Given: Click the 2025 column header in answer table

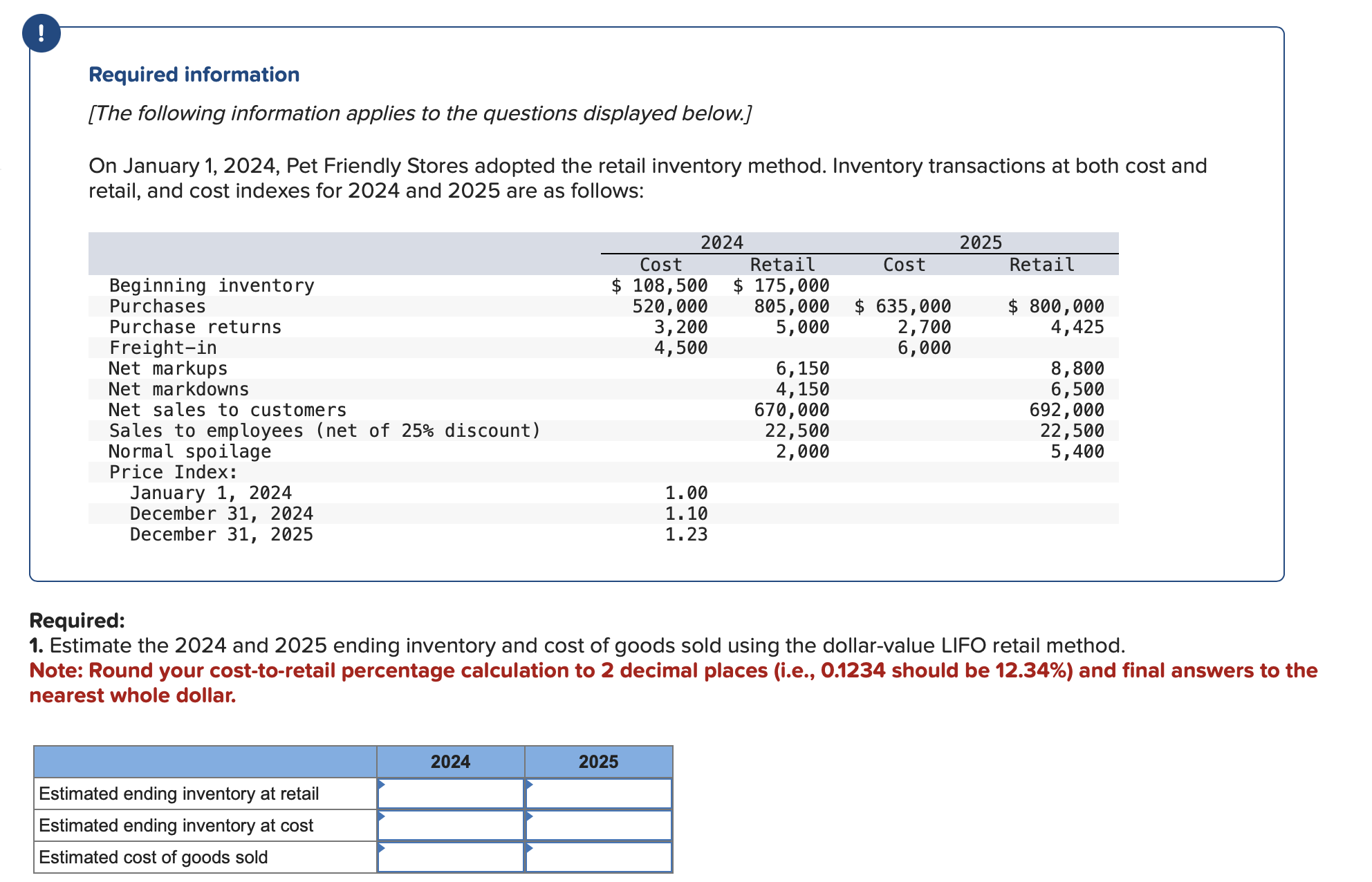Looking at the screenshot, I should click(x=599, y=761).
